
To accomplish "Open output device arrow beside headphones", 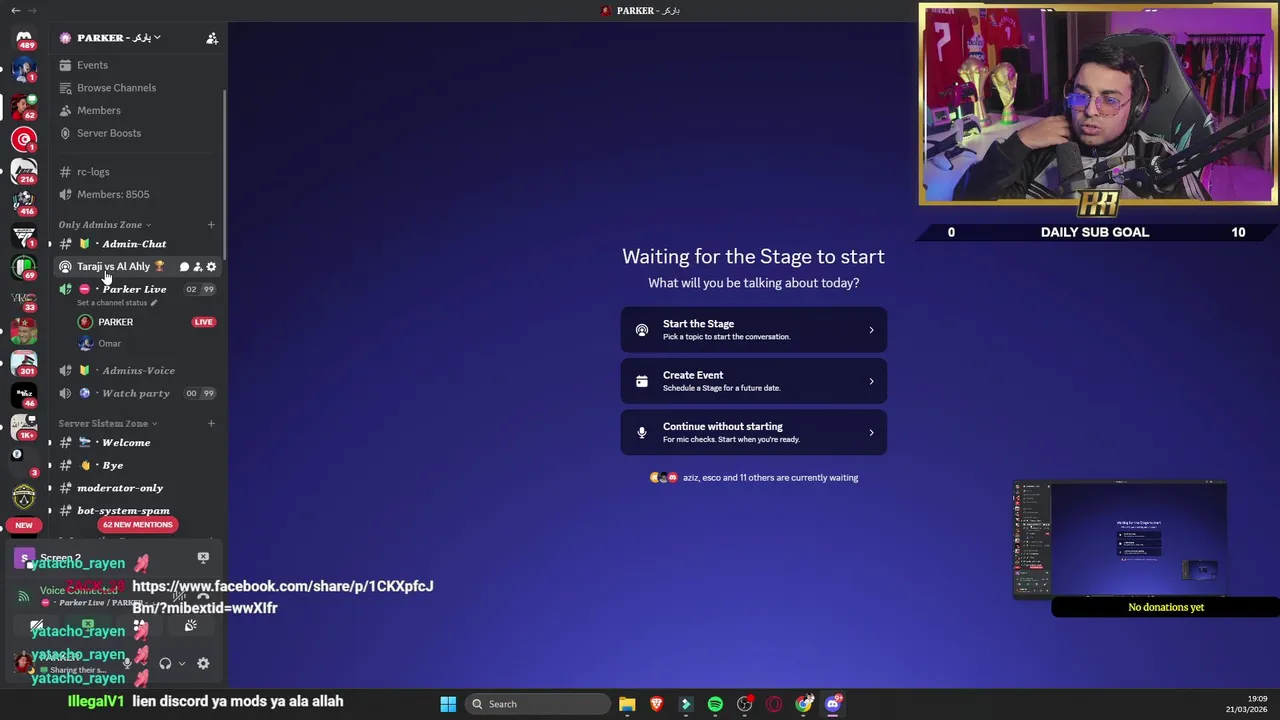I will tap(181, 664).
